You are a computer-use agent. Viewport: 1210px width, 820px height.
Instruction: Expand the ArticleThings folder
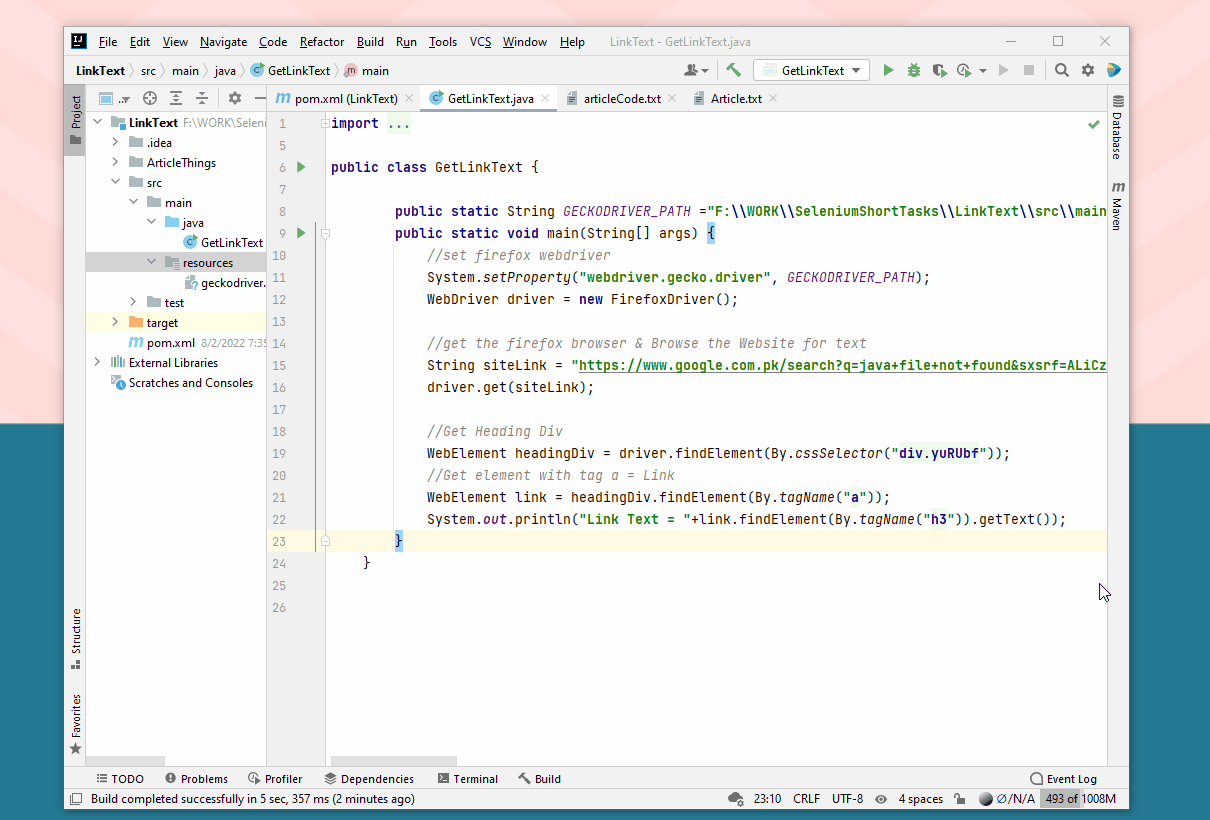tap(116, 162)
